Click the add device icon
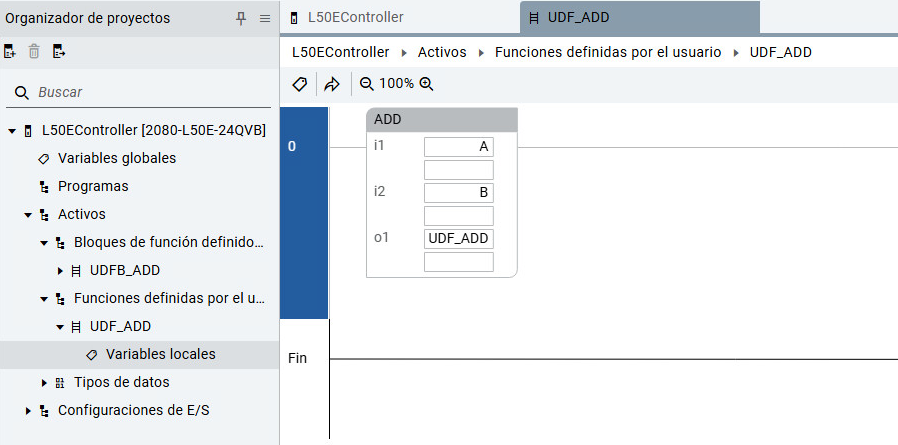Screen dimensions: 898x445 pos(10,52)
